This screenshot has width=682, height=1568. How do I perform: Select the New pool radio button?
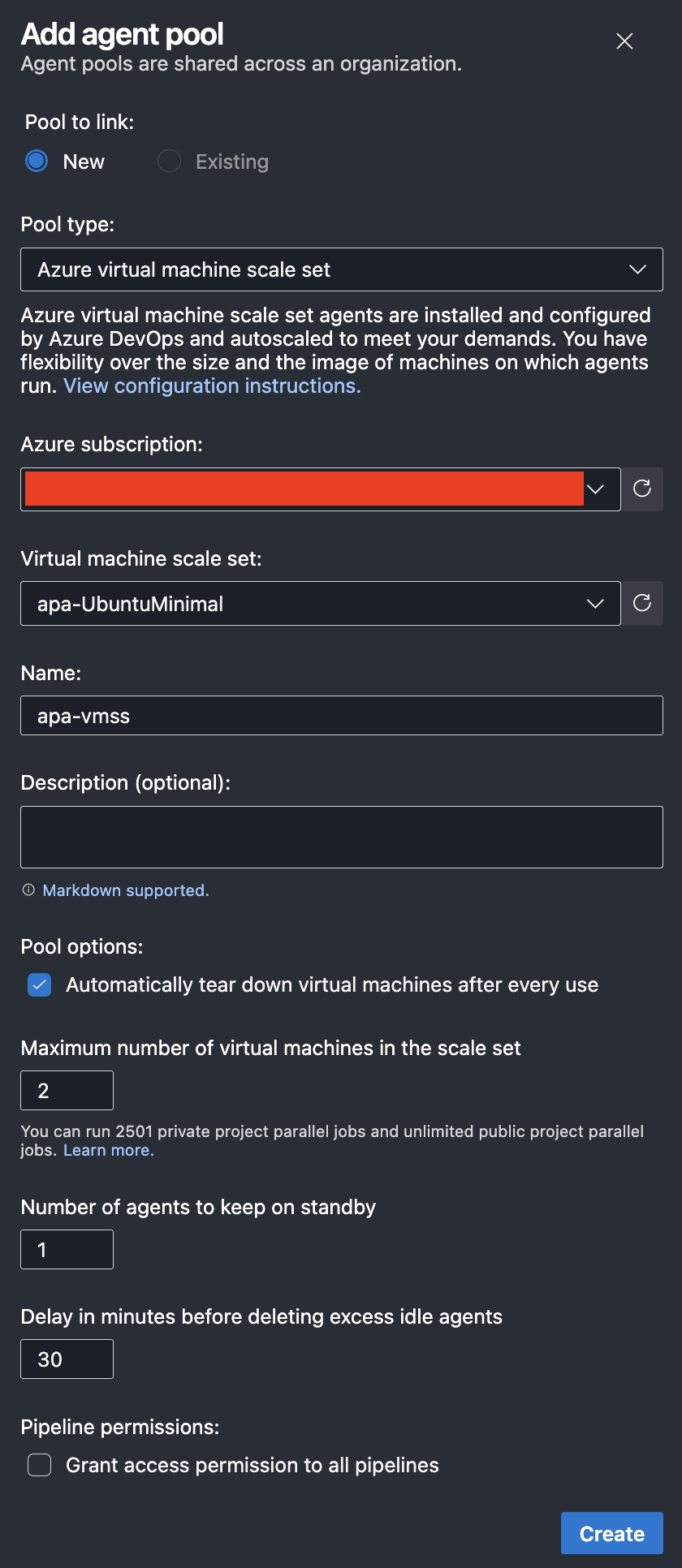coord(37,162)
